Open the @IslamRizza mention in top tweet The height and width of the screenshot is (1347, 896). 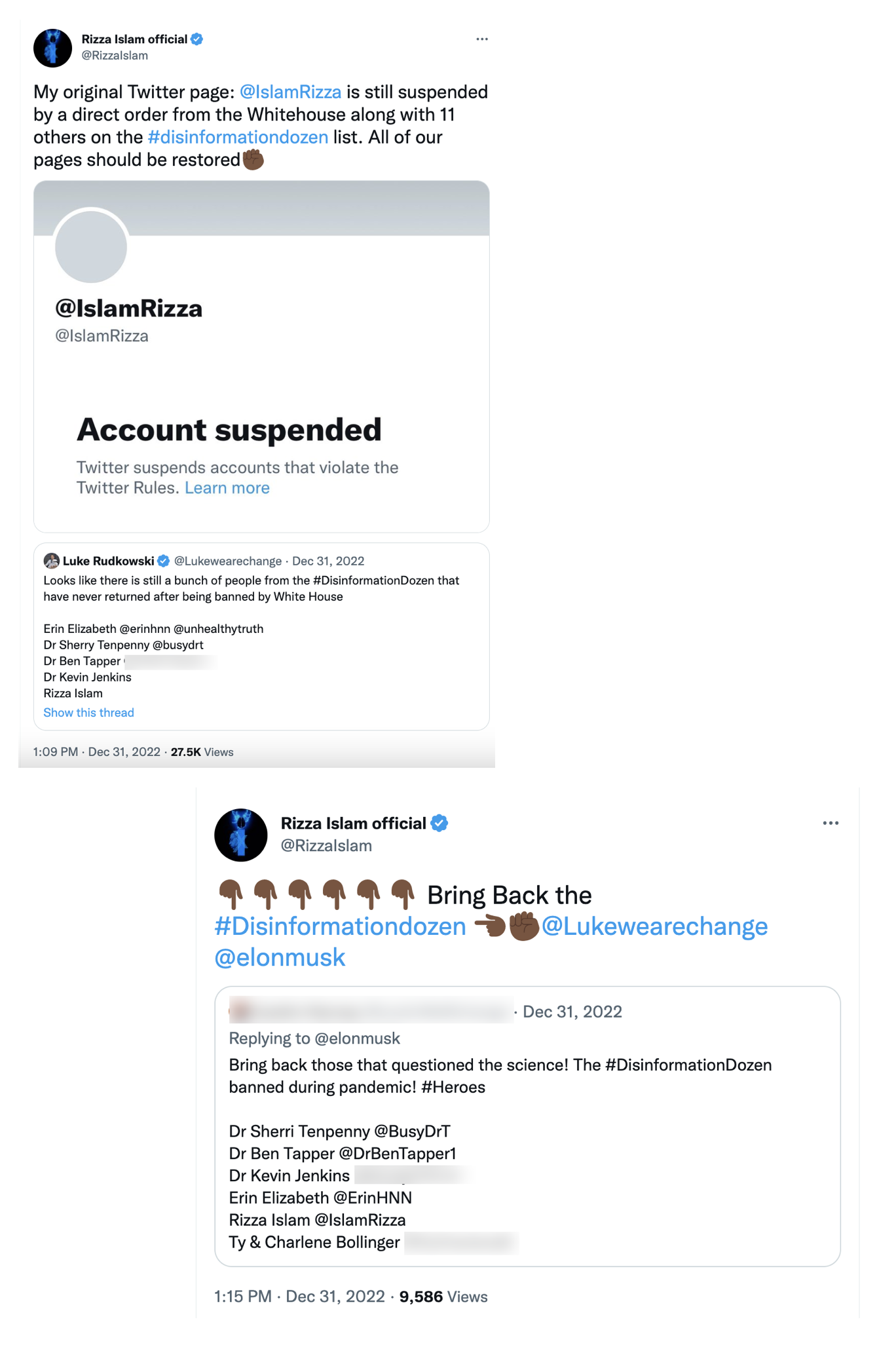[291, 92]
